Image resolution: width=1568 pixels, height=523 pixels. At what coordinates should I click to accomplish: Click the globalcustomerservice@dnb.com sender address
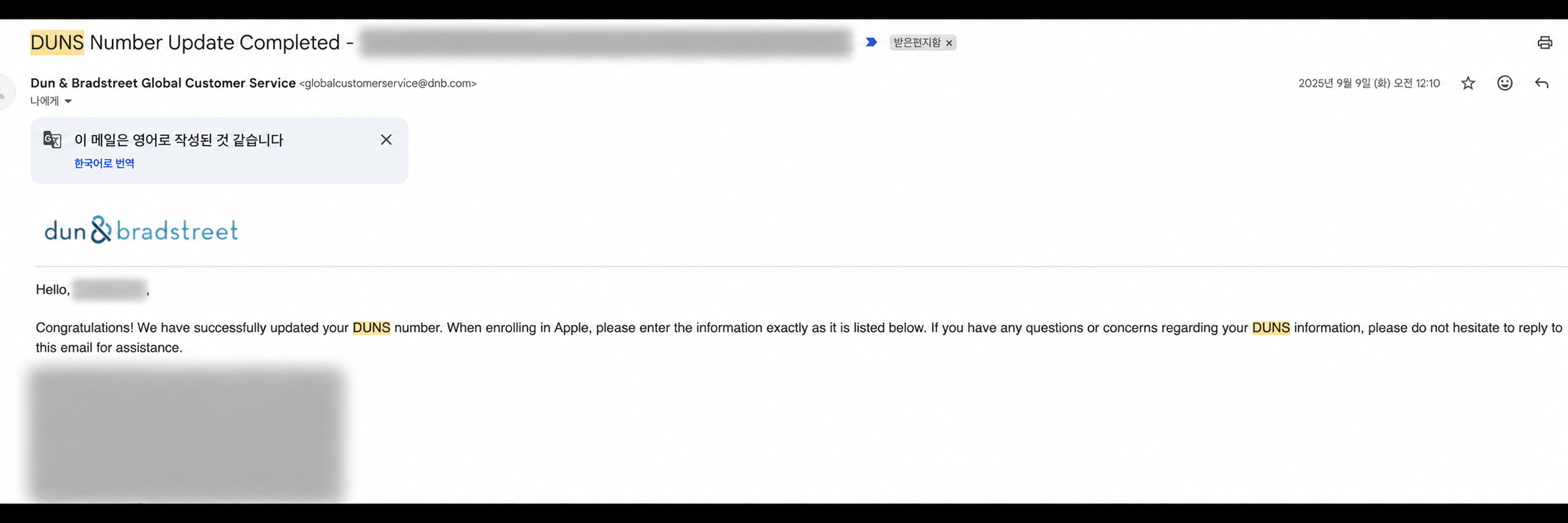click(388, 83)
